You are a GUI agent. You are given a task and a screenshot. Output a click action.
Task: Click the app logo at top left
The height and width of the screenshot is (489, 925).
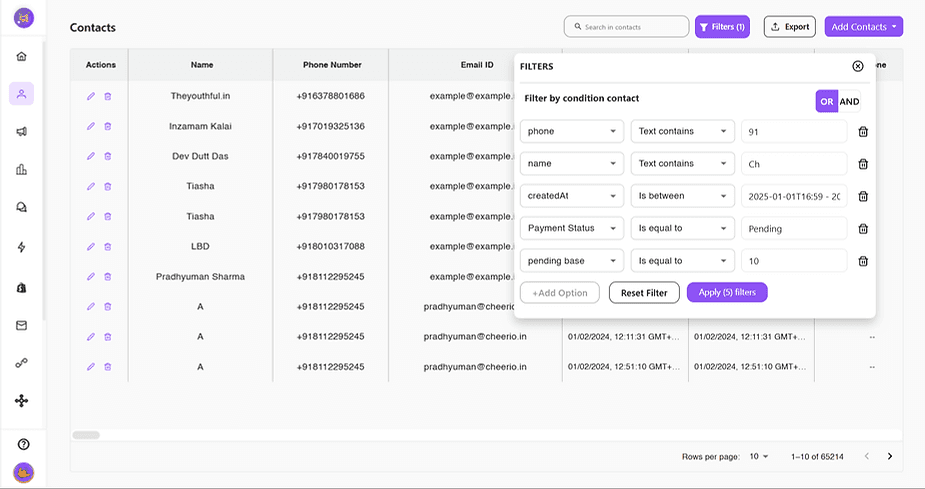[24, 18]
